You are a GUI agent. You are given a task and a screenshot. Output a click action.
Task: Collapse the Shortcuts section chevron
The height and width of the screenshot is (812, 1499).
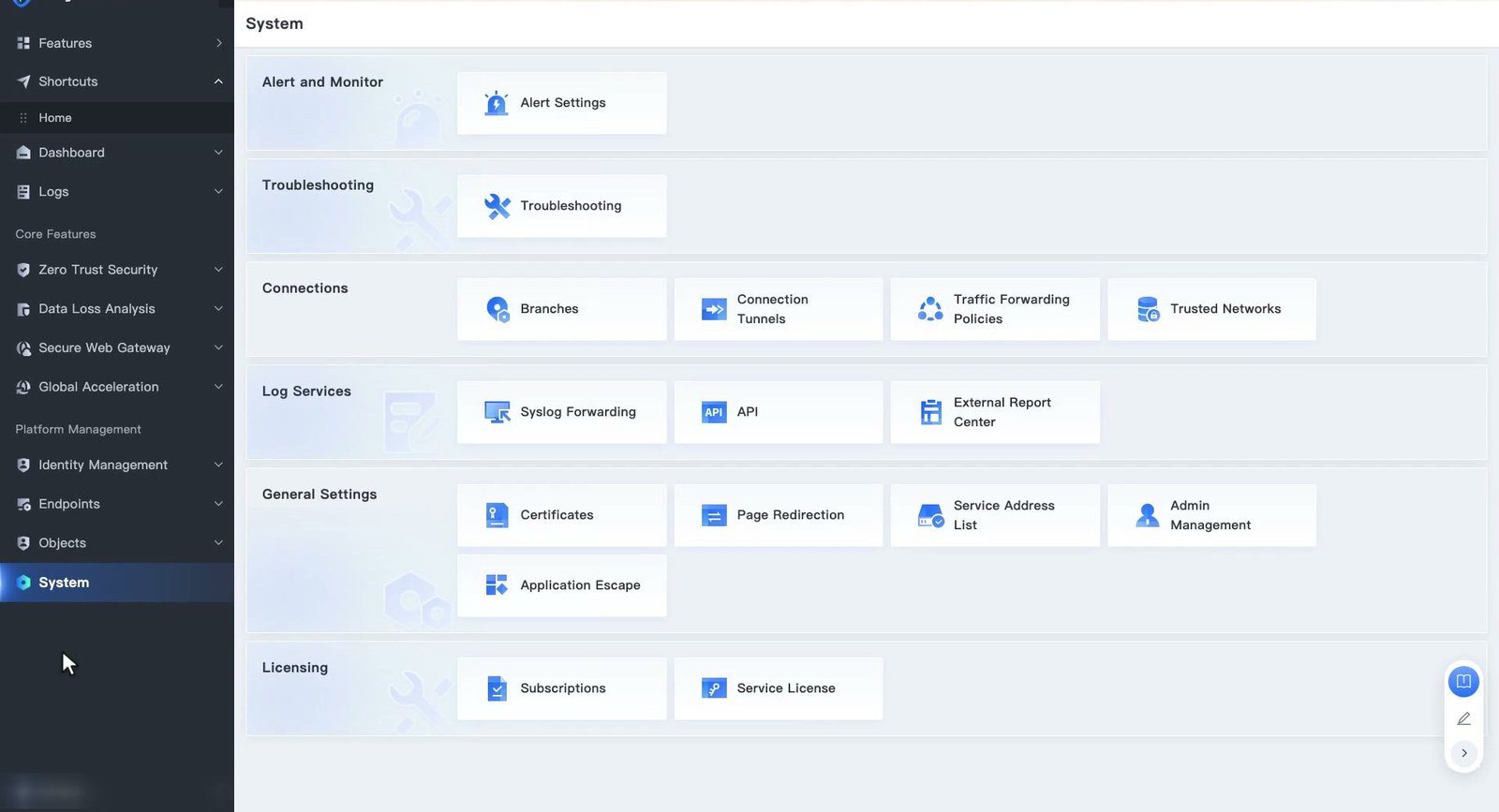point(218,81)
